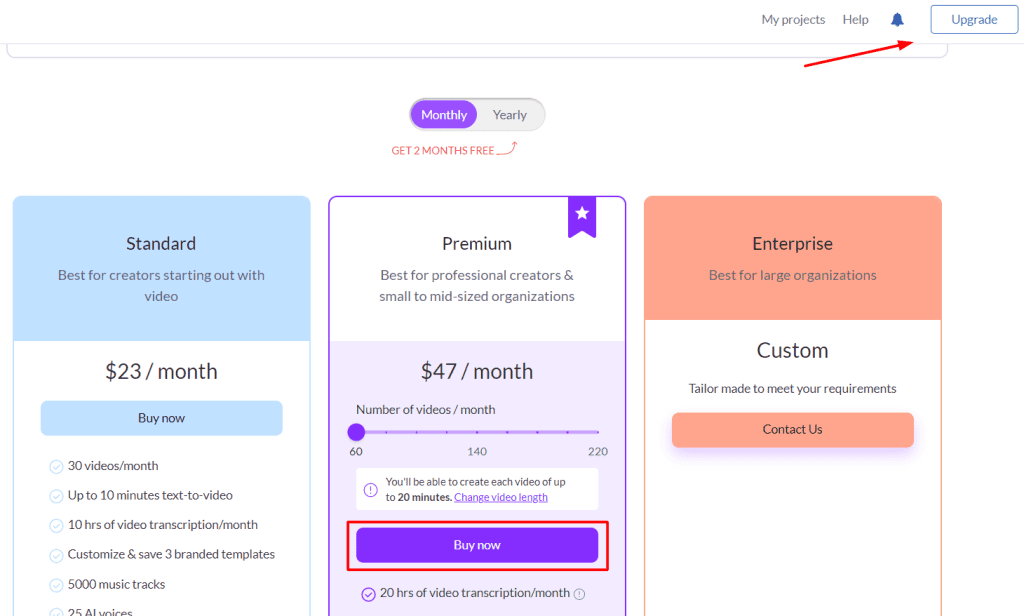Open the Change video length link

click(500, 497)
